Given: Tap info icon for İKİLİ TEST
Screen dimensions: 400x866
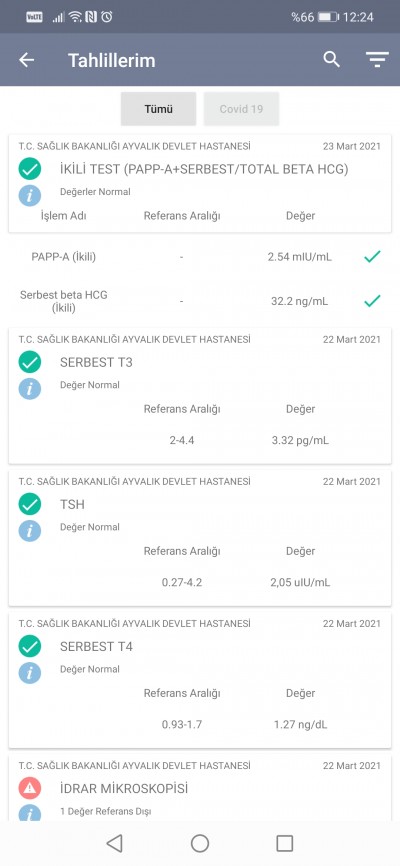Looking at the screenshot, I should pyautogui.click(x=30, y=196).
